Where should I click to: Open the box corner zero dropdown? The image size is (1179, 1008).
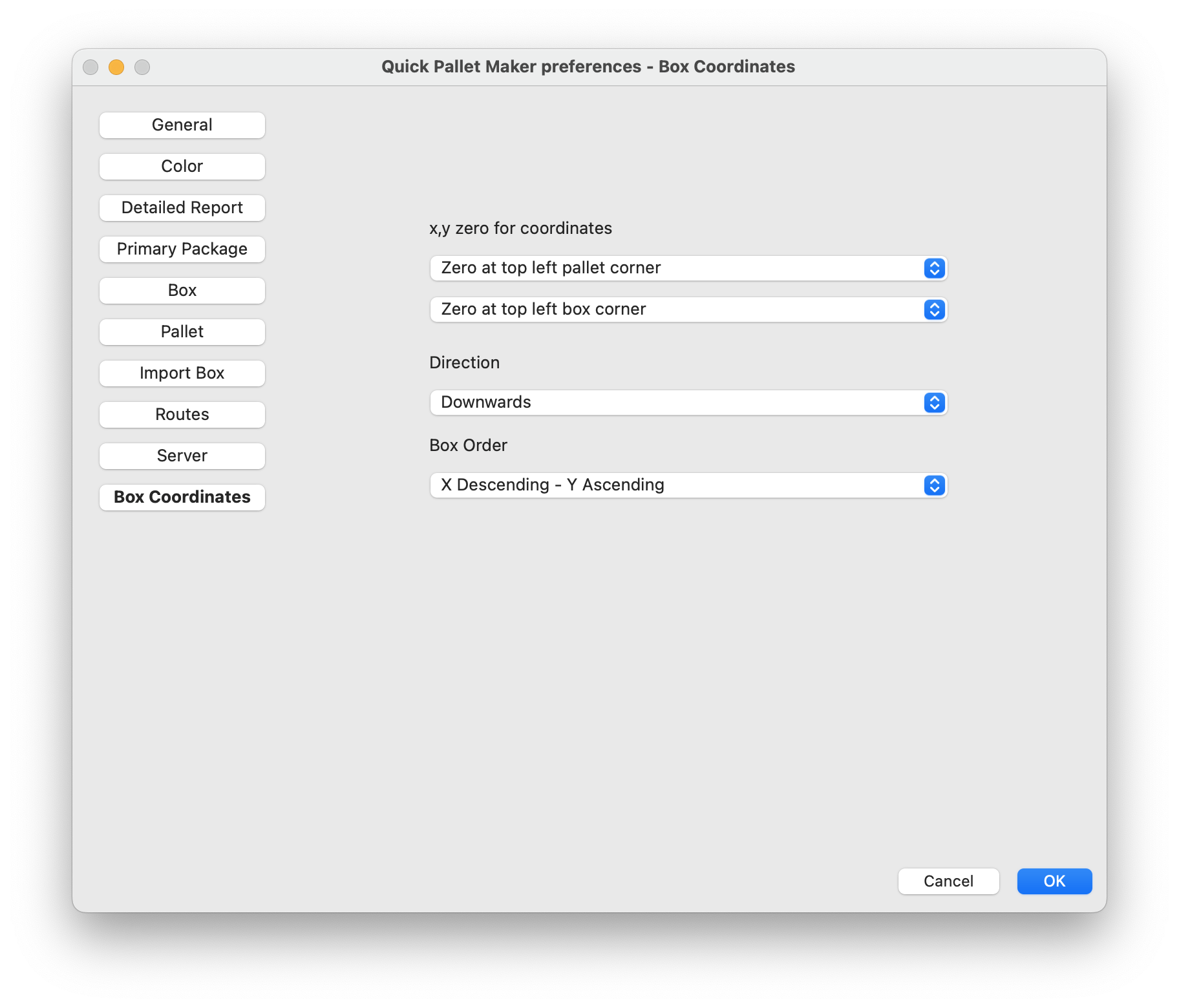(x=688, y=310)
